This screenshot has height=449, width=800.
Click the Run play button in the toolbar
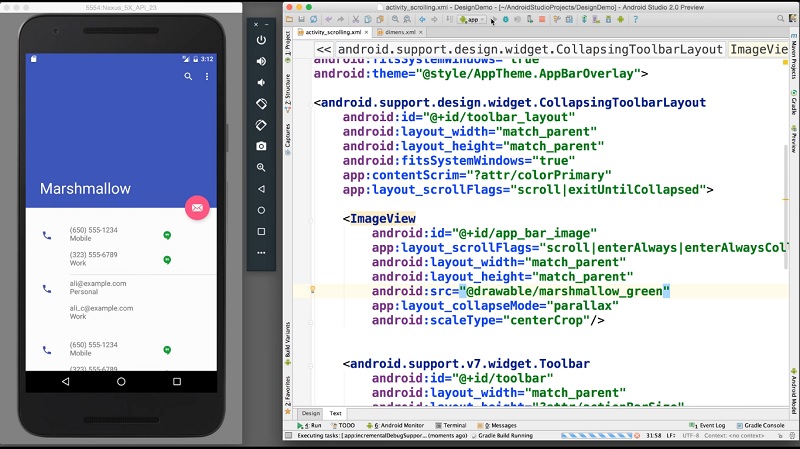[x=493, y=19]
